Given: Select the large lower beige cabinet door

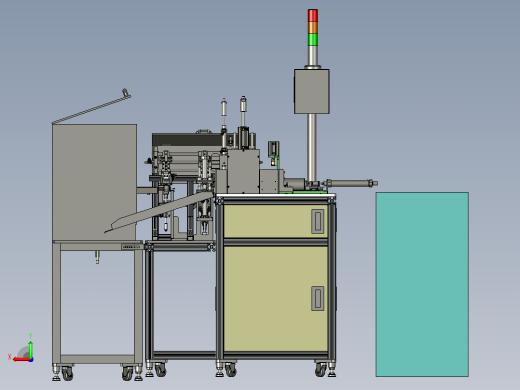Looking at the screenshot, I should tap(276, 299).
